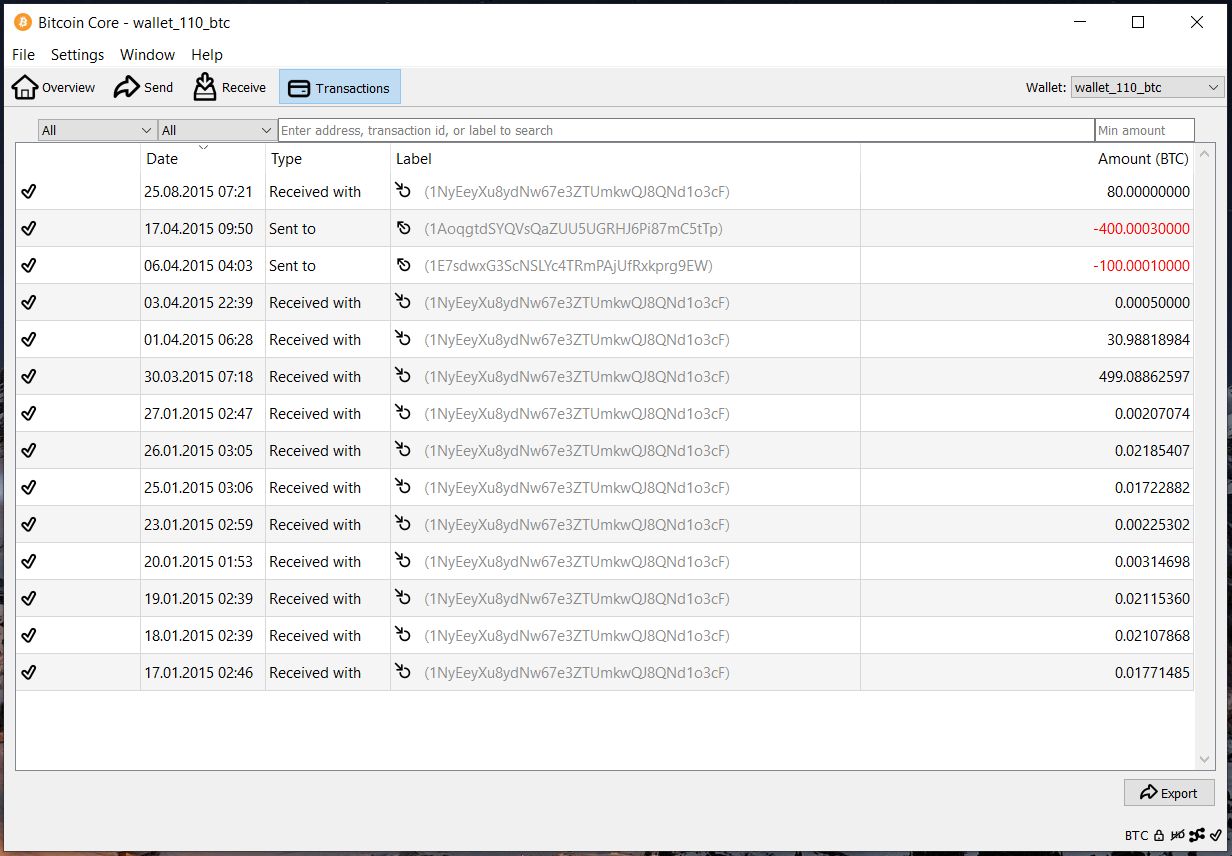This screenshot has height=856, width=1232.
Task: Click the address search field
Action: tap(686, 130)
